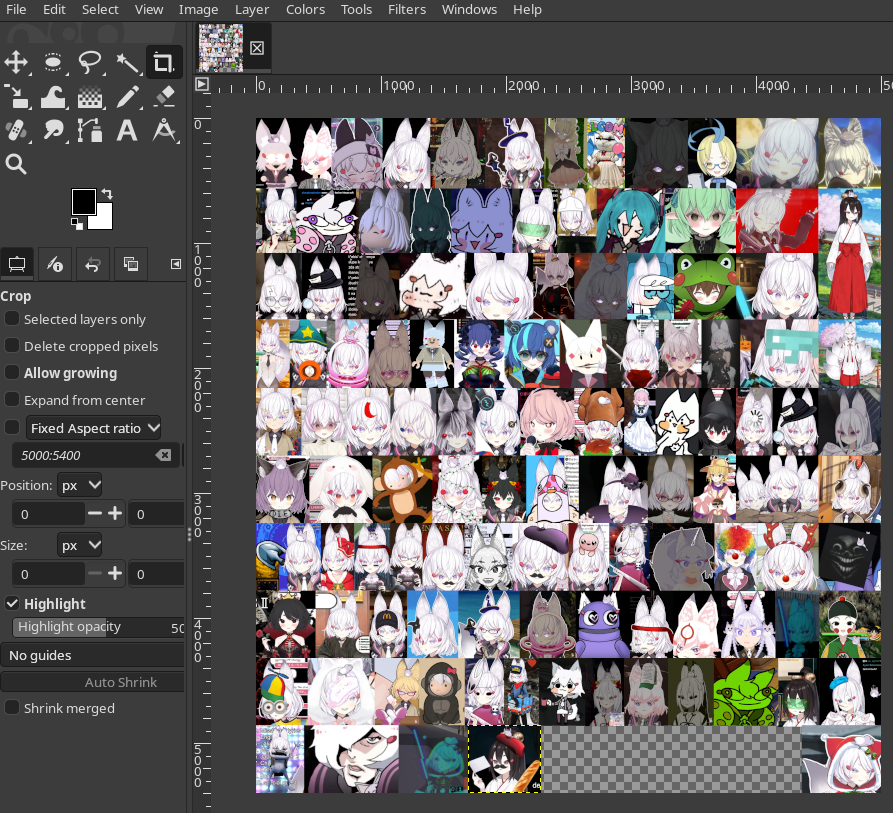Open the Colors menu
The image size is (893, 813).
point(305,10)
